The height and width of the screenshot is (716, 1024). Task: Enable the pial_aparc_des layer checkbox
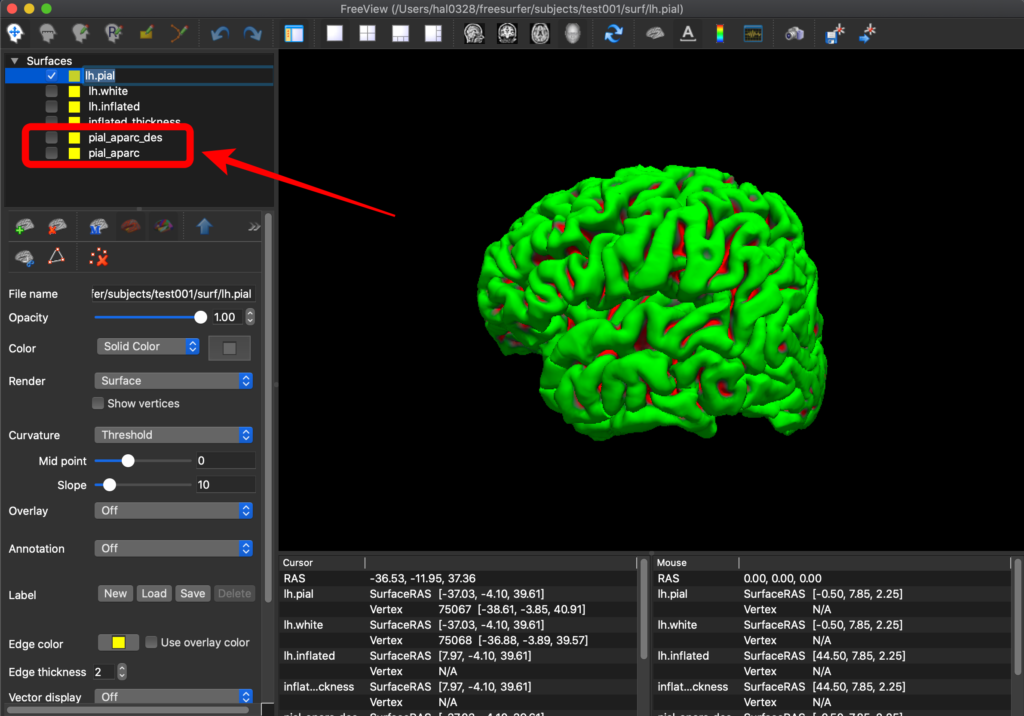[52, 138]
